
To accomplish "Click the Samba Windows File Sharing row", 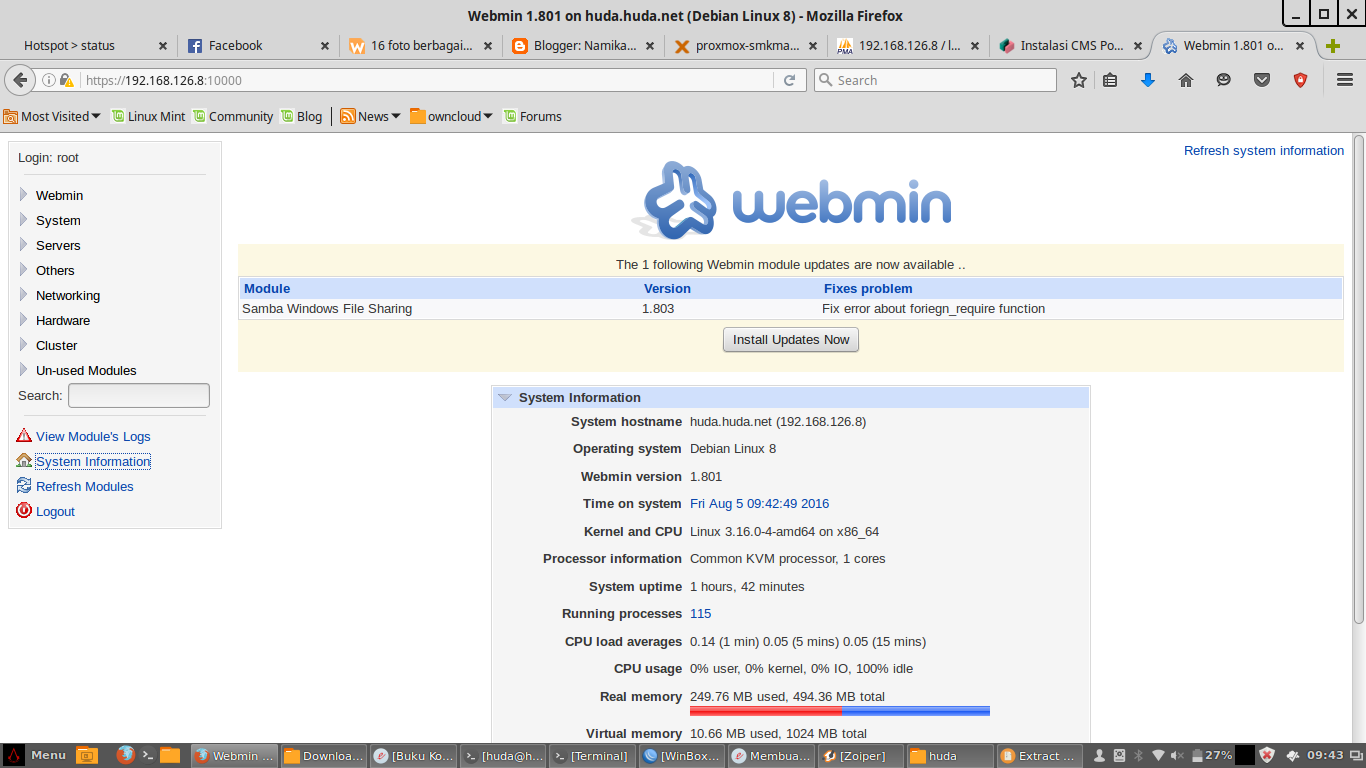I will 790,309.
